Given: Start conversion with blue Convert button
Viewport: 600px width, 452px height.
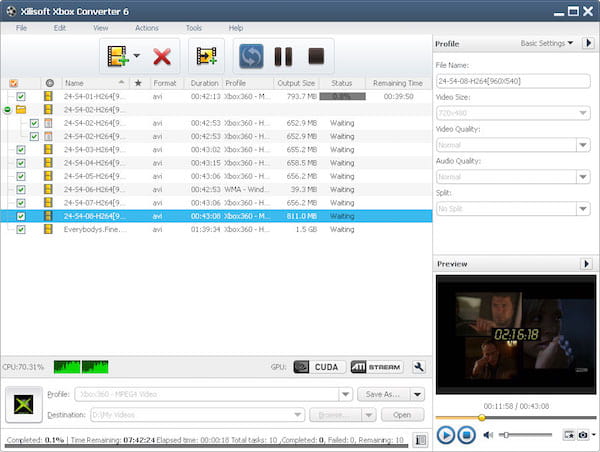Looking at the screenshot, I should click(x=251, y=56).
